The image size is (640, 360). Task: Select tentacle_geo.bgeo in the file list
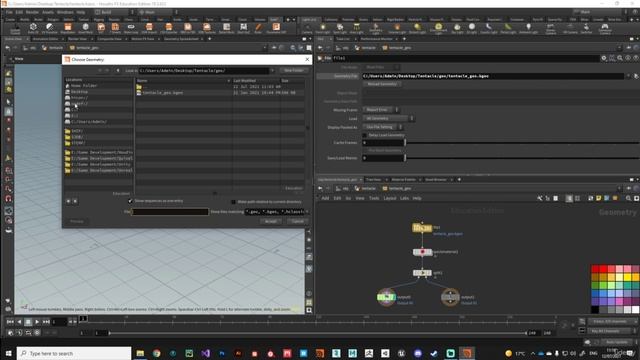coord(163,93)
